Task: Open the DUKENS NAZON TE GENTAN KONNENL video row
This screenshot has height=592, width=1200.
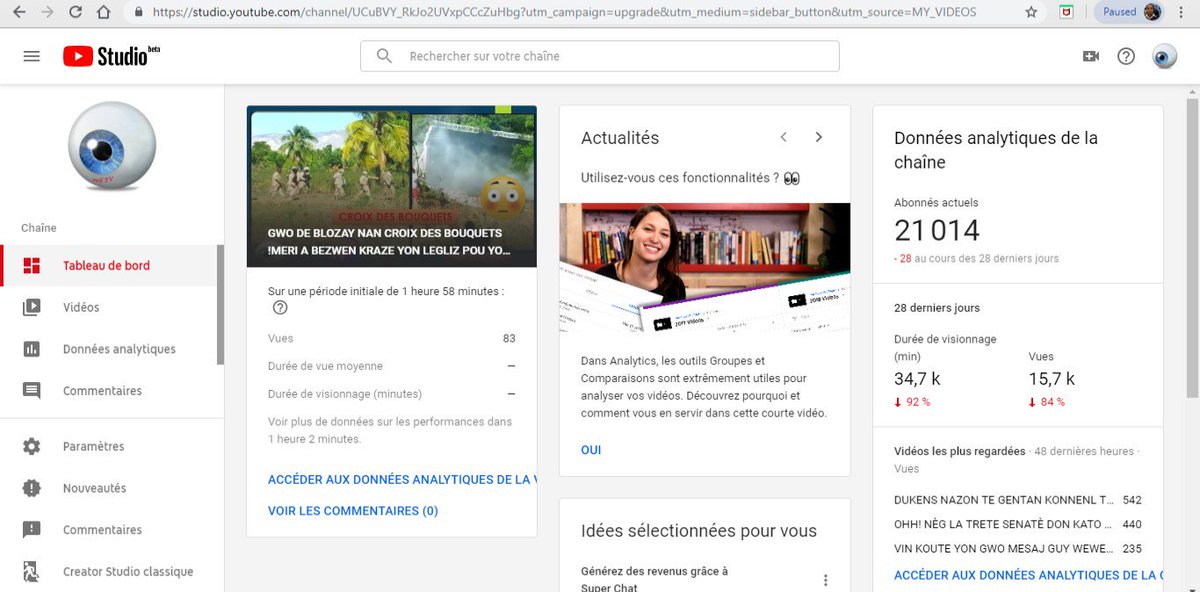Action: [x=1018, y=500]
